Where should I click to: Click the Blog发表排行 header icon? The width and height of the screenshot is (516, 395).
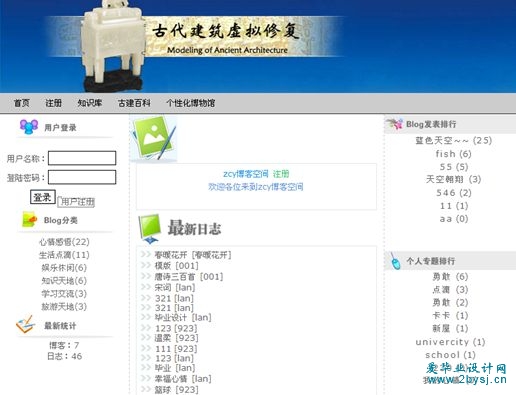[x=395, y=124]
